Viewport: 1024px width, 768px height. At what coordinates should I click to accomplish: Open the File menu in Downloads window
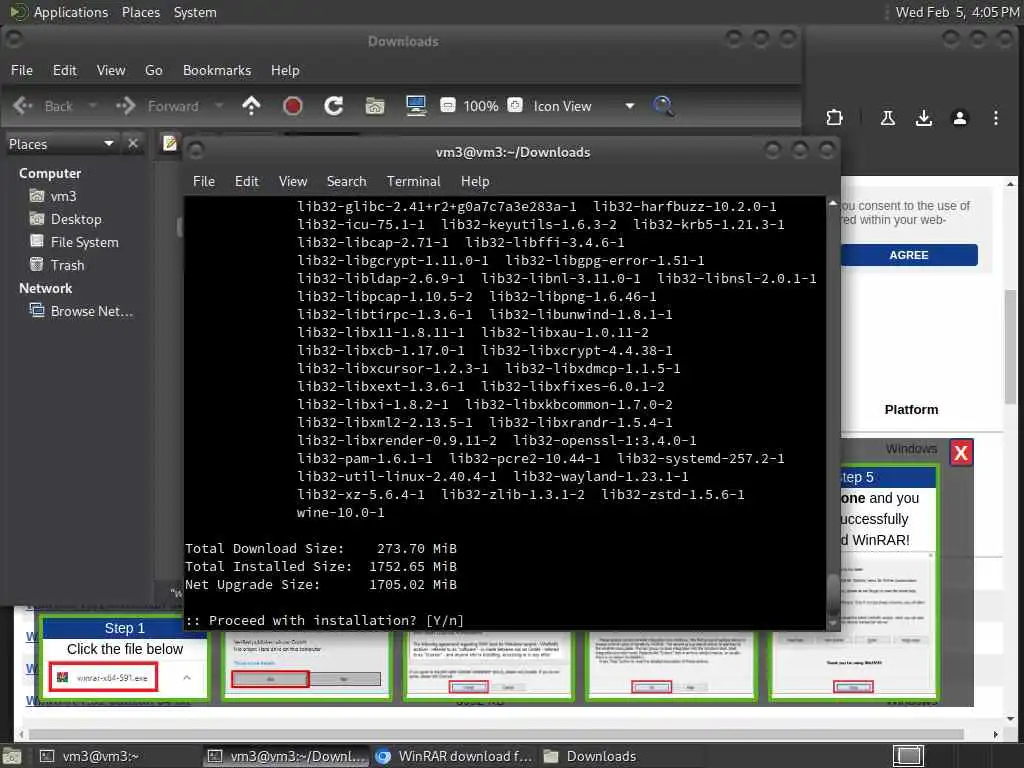tap(22, 70)
